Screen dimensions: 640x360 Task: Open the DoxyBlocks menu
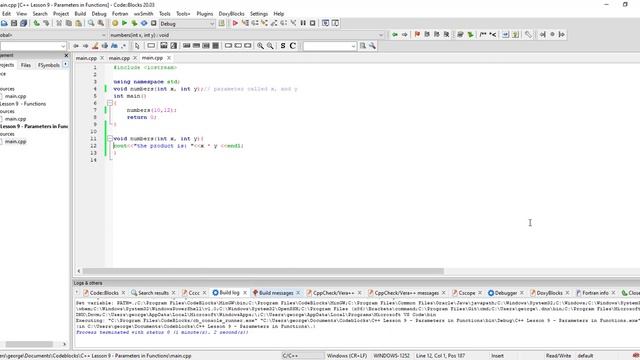pos(231,13)
